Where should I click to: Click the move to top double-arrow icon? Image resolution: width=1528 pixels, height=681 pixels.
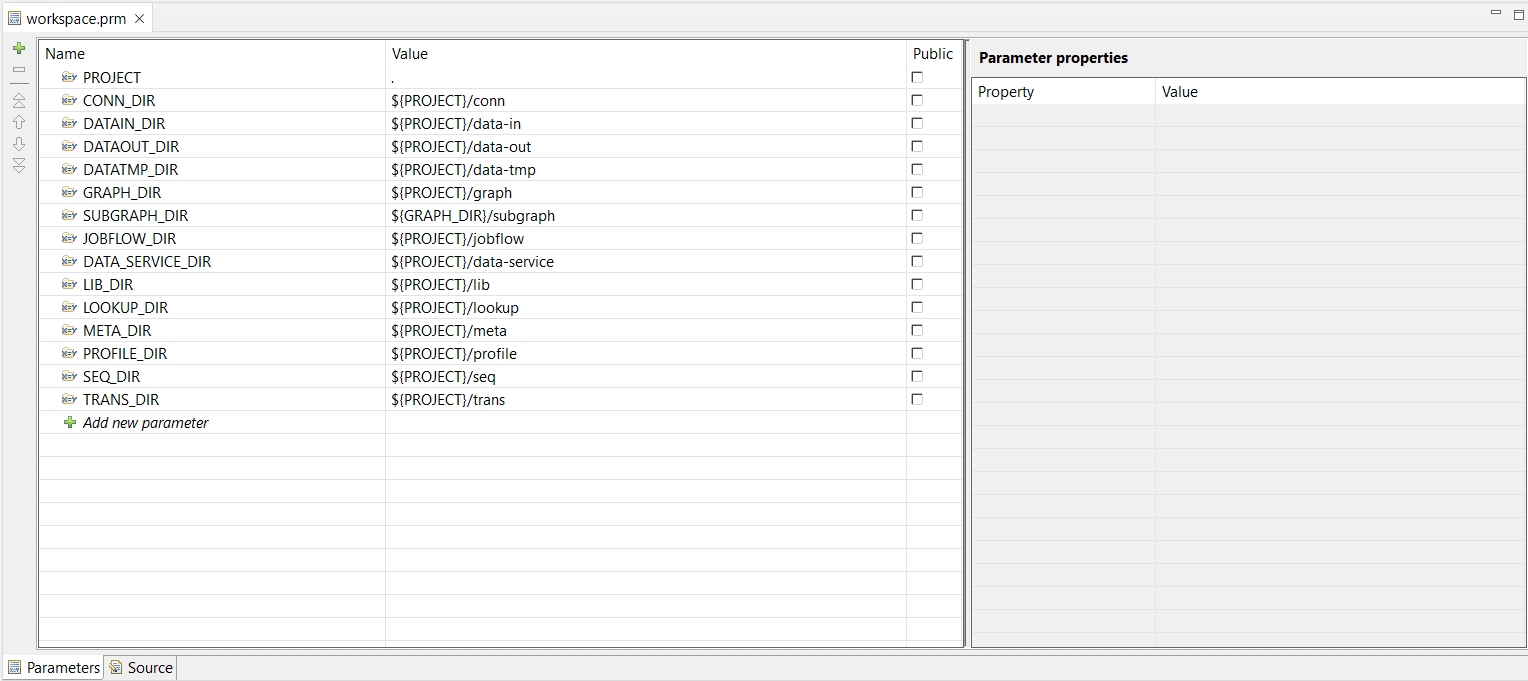(x=19, y=100)
